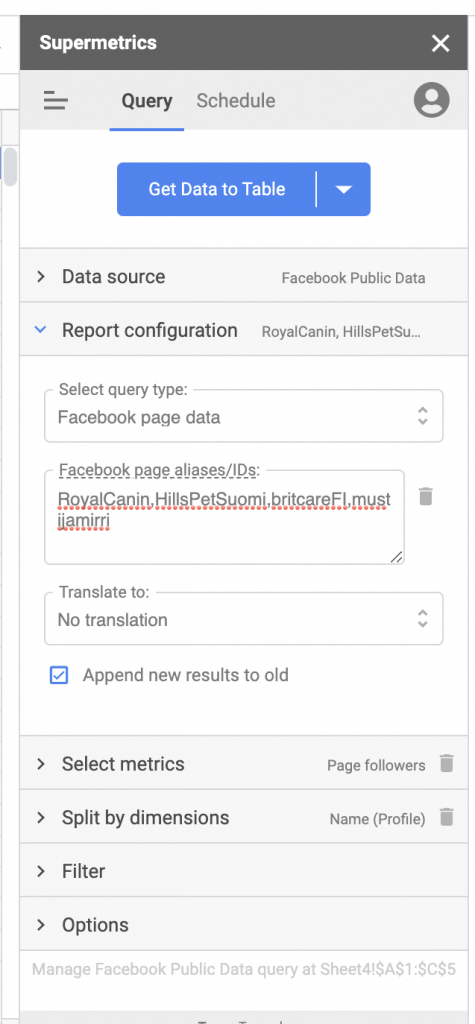
Task: Expand the Options section
Action: 244,924
